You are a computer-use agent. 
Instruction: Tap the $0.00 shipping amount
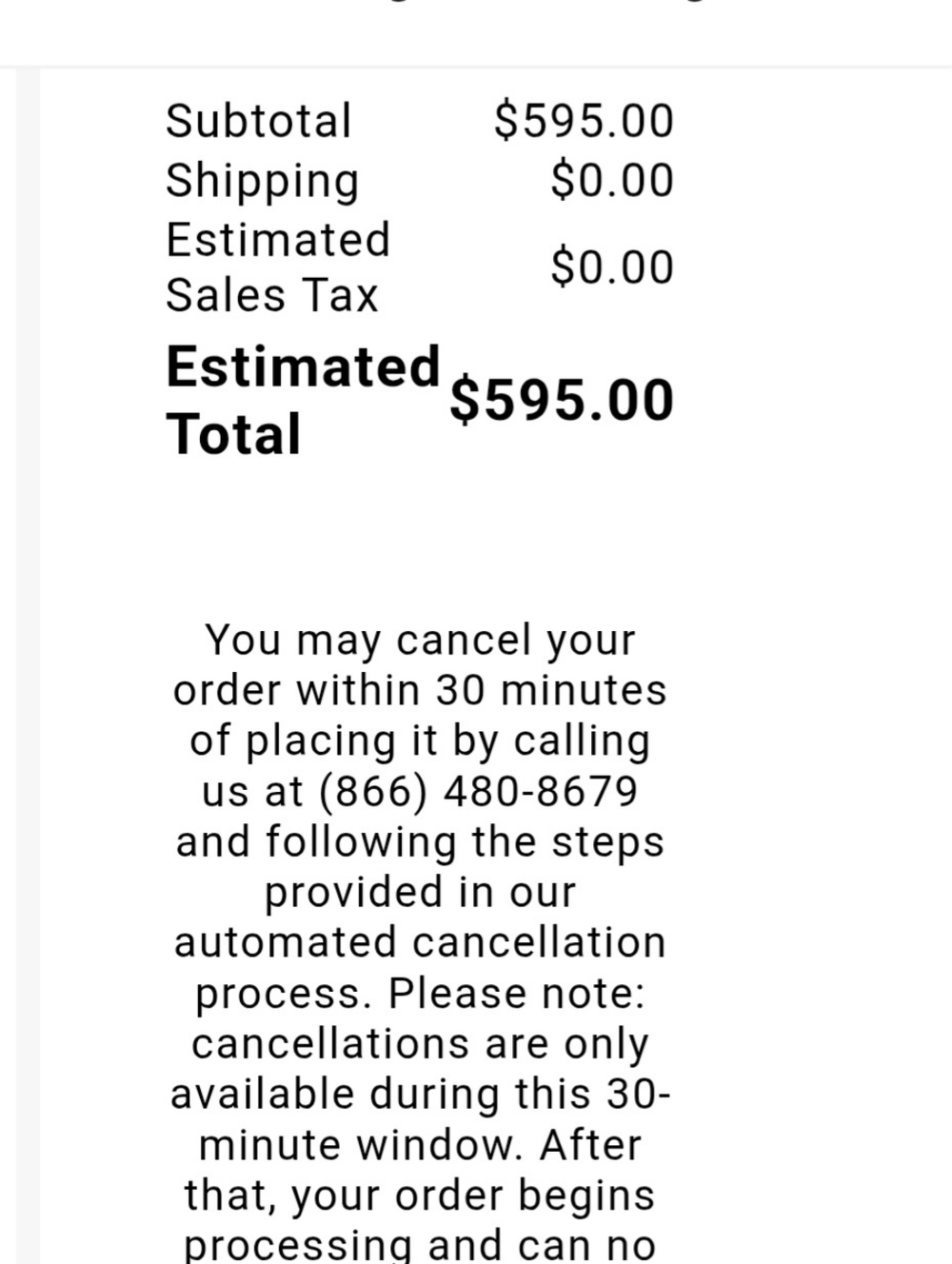coord(612,181)
